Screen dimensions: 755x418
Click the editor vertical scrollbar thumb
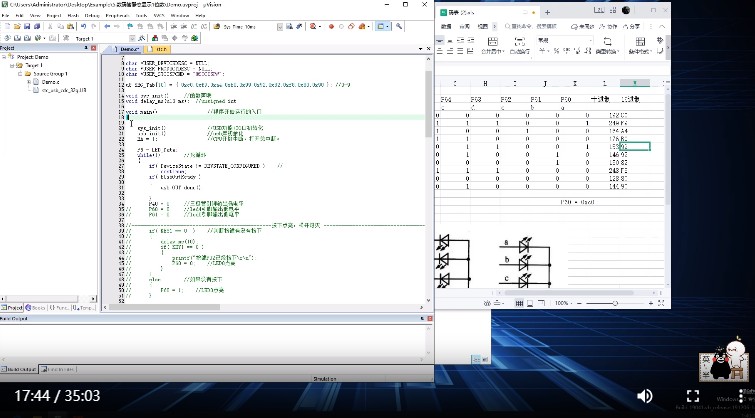428,104
